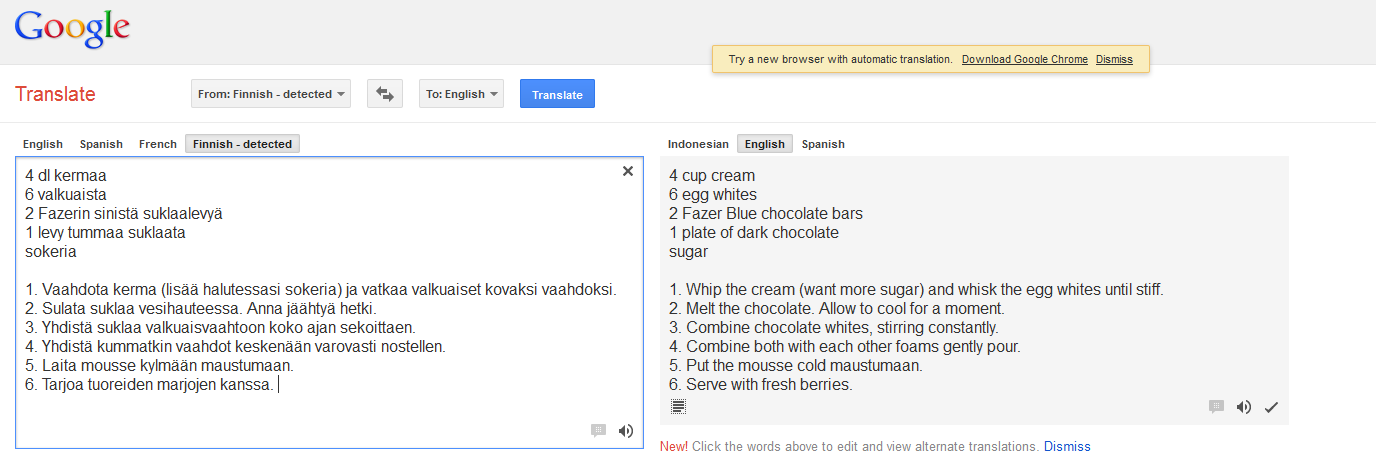Swap source and target languages
This screenshot has height=470, width=1376.
click(x=384, y=94)
